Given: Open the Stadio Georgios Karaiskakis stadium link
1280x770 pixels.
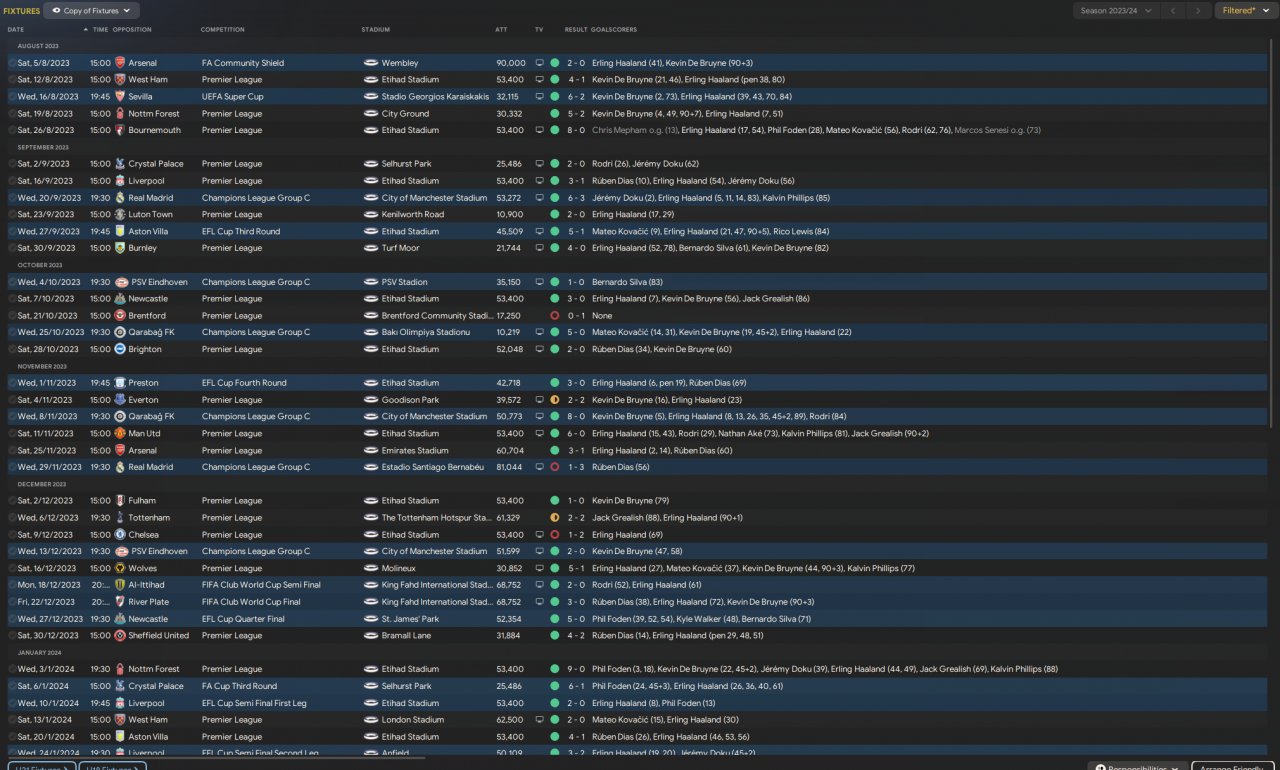Looking at the screenshot, I should click(435, 97).
